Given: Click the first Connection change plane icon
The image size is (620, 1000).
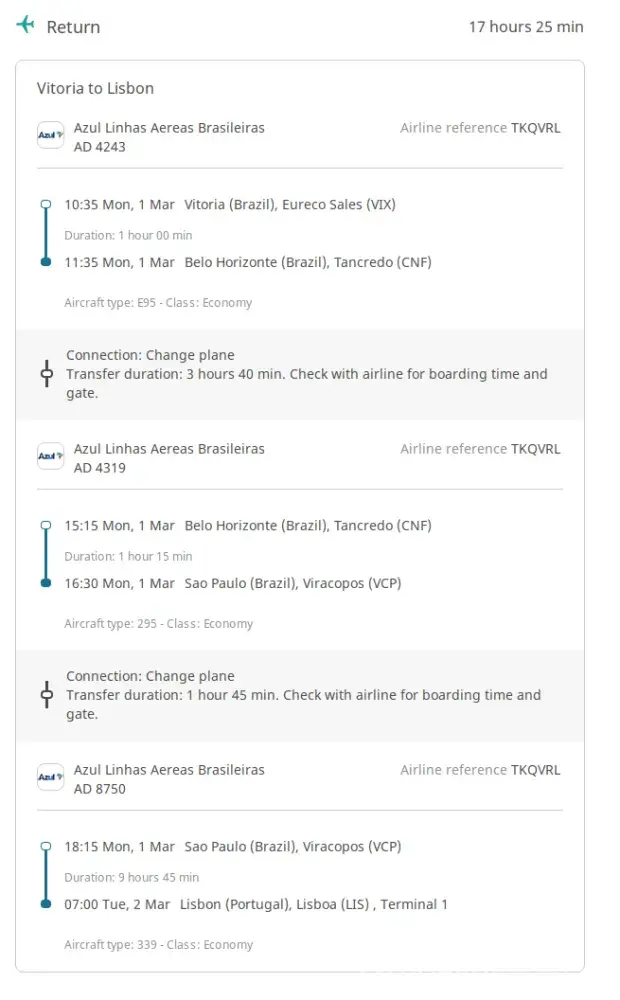Looking at the screenshot, I should tap(46, 374).
